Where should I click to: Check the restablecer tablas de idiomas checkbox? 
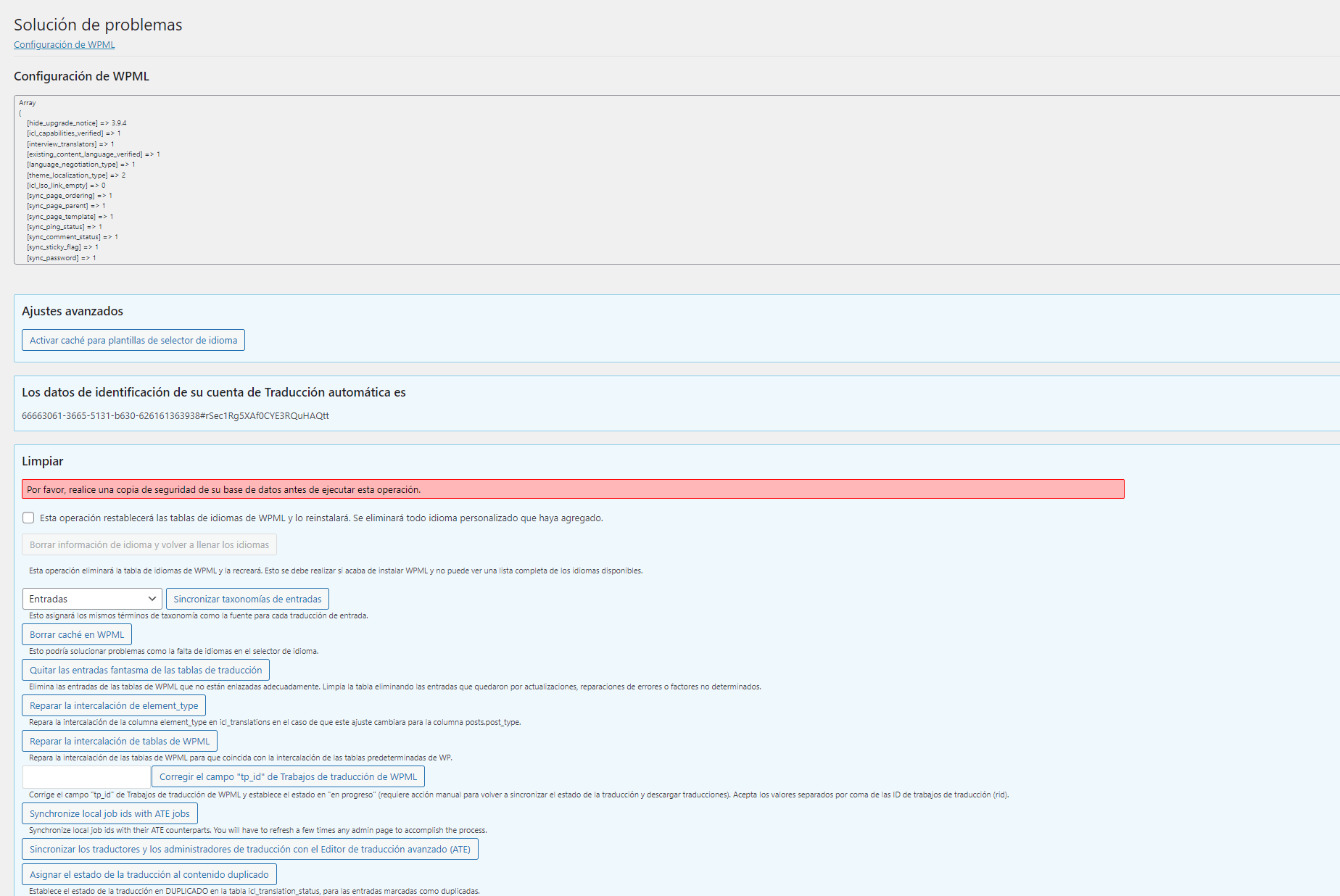tap(28, 518)
